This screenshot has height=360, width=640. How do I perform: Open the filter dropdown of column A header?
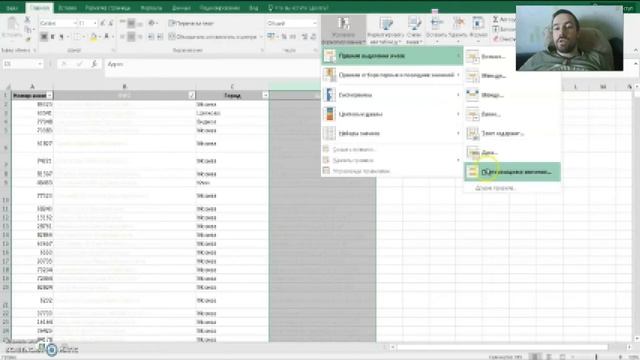tap(49, 95)
